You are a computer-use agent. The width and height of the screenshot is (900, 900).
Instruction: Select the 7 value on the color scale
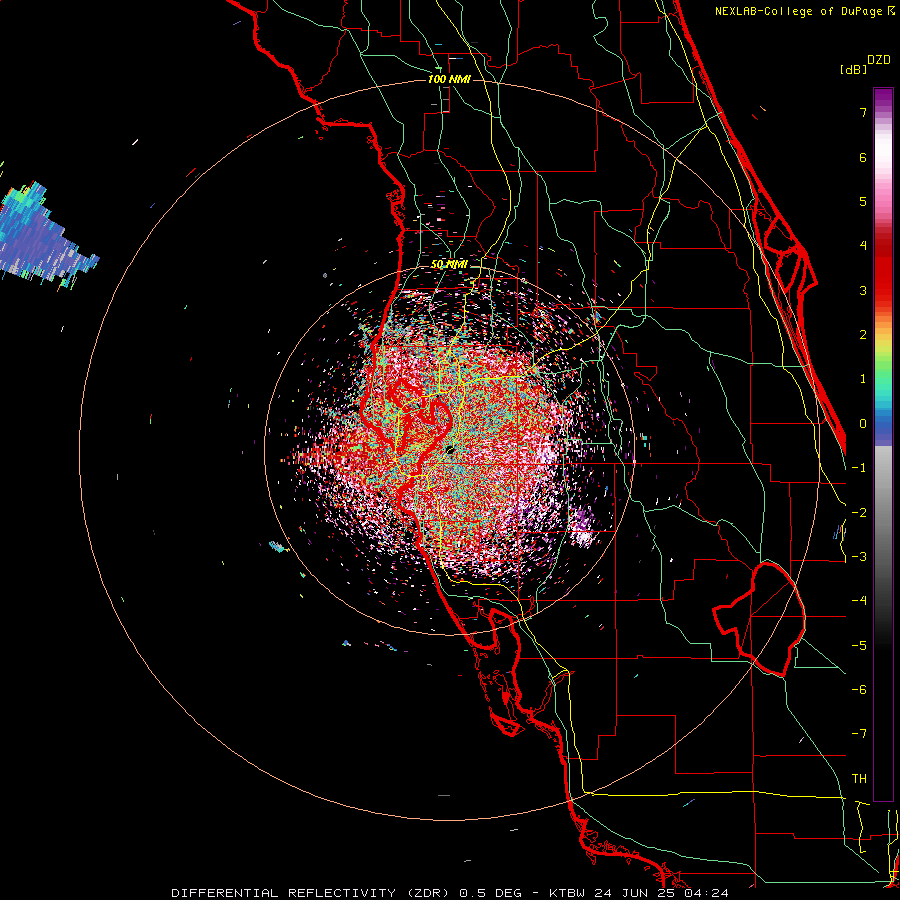point(863,112)
